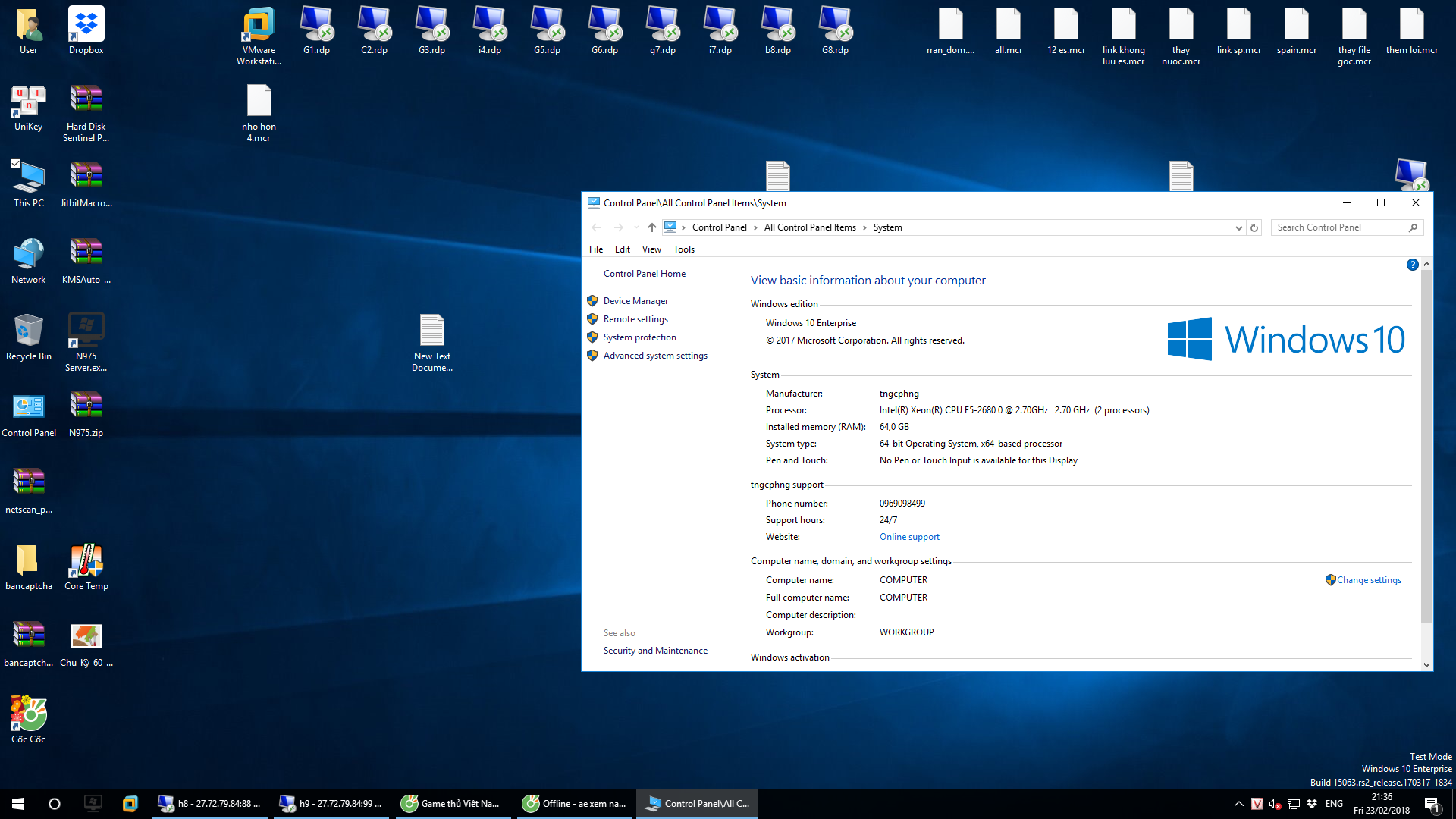Select the New Text Document file
The image size is (1456, 819).
coord(431,342)
